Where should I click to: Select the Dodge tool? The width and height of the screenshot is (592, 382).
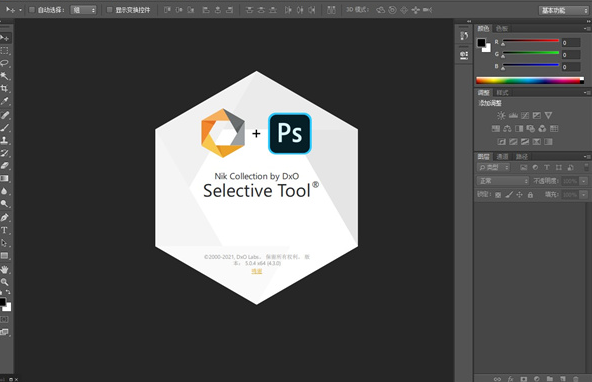[x=5, y=204]
